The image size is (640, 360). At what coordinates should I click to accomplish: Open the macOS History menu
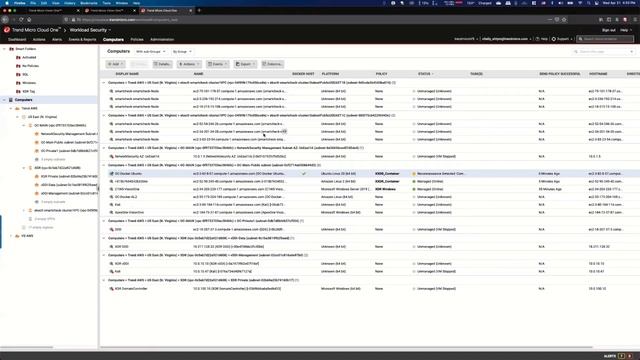(70, 3)
